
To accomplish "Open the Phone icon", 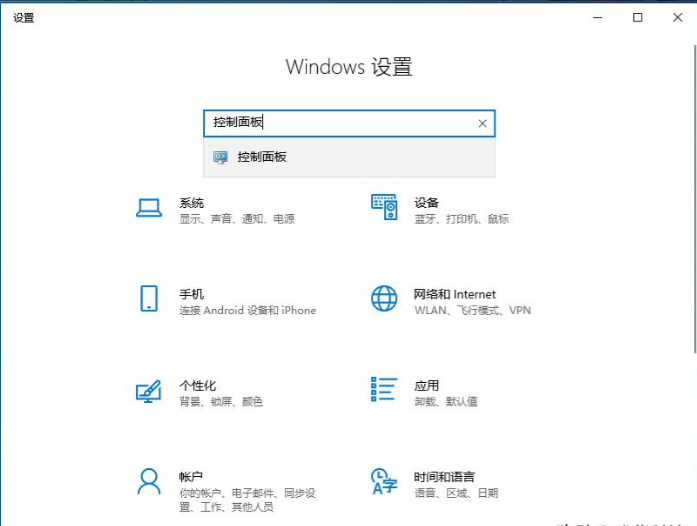I will (149, 298).
